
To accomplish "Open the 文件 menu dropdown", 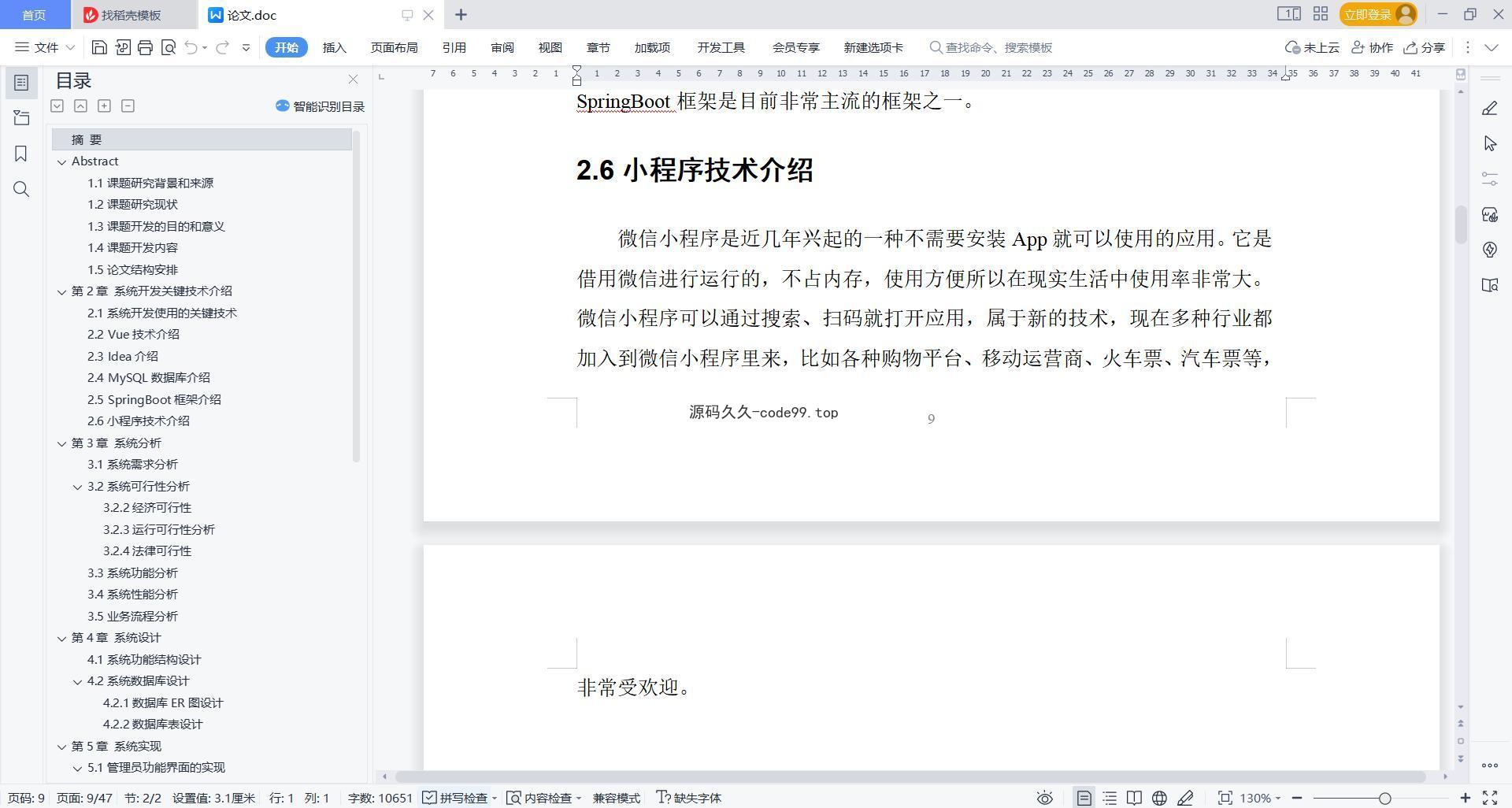I will (x=45, y=47).
